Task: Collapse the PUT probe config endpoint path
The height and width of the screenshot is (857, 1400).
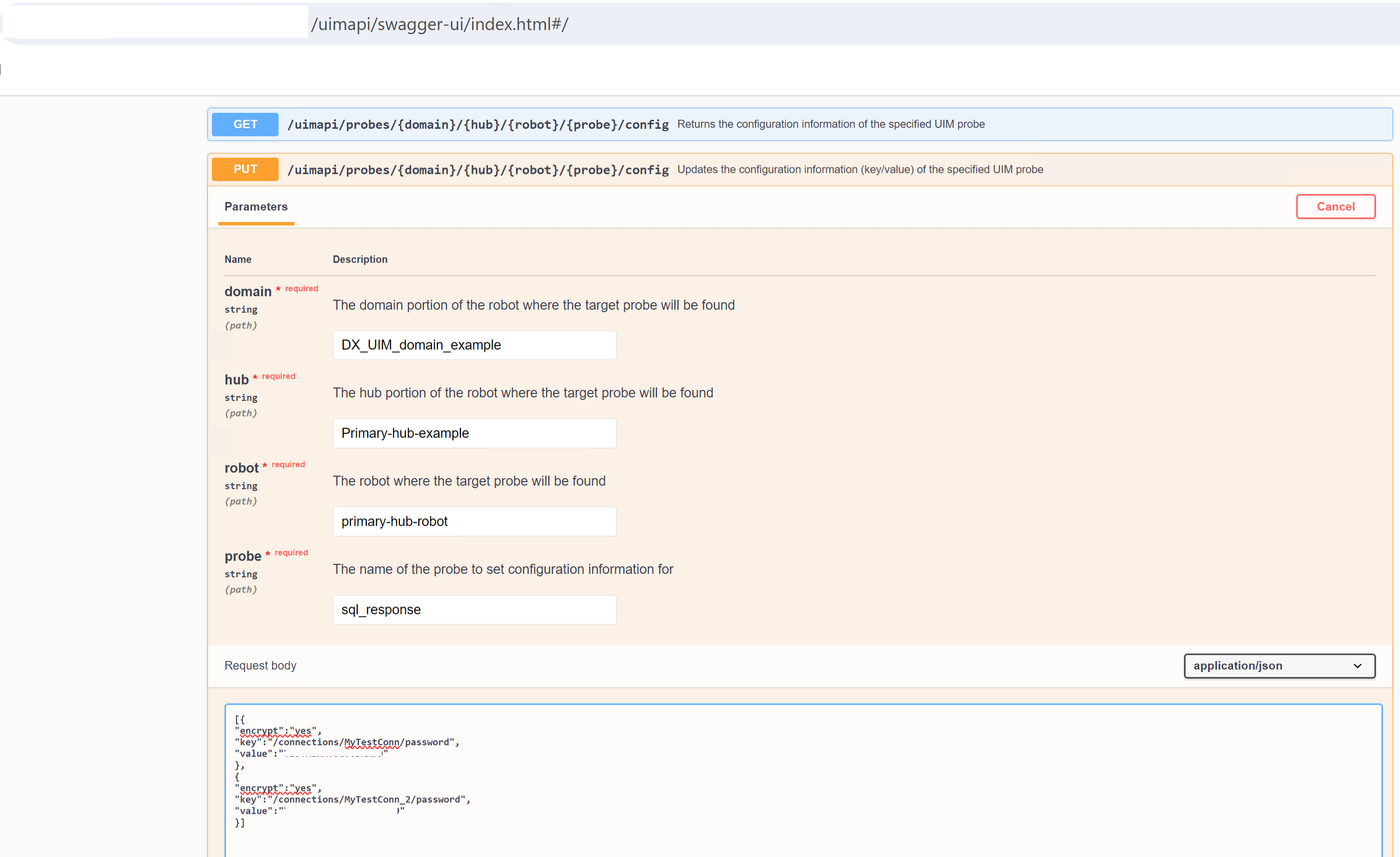Action: (x=478, y=170)
